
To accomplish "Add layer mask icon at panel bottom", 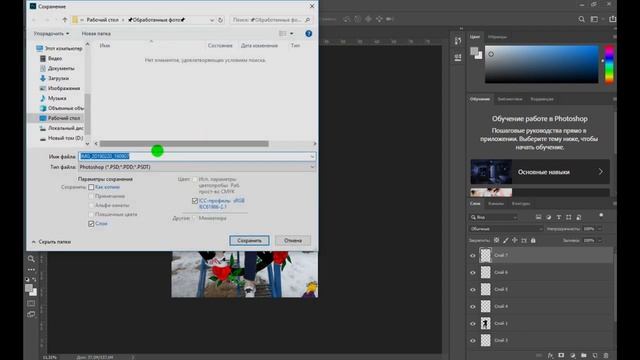I will pos(561,356).
